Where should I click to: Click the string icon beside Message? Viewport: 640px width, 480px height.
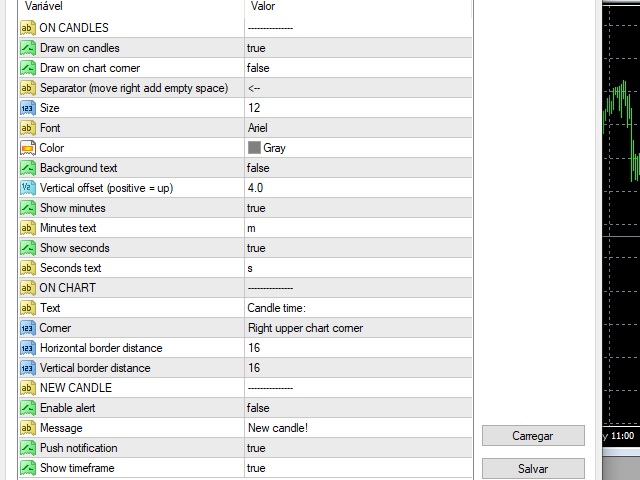pyautogui.click(x=28, y=428)
